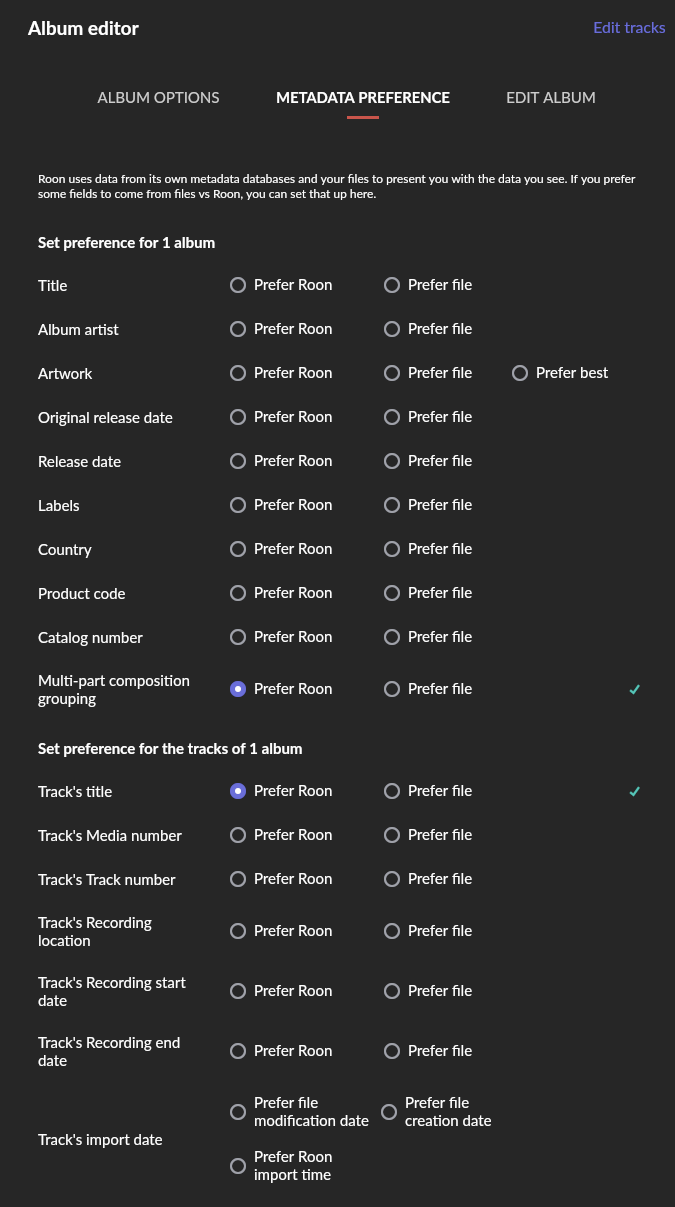This screenshot has width=675, height=1207.
Task: Set Original release date to Prefer file
Action: click(x=392, y=417)
